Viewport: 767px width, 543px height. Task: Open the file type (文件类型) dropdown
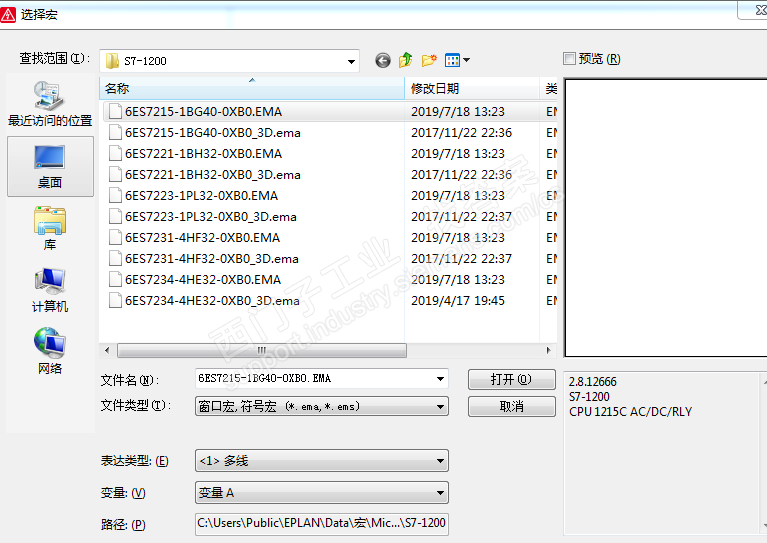322,407
